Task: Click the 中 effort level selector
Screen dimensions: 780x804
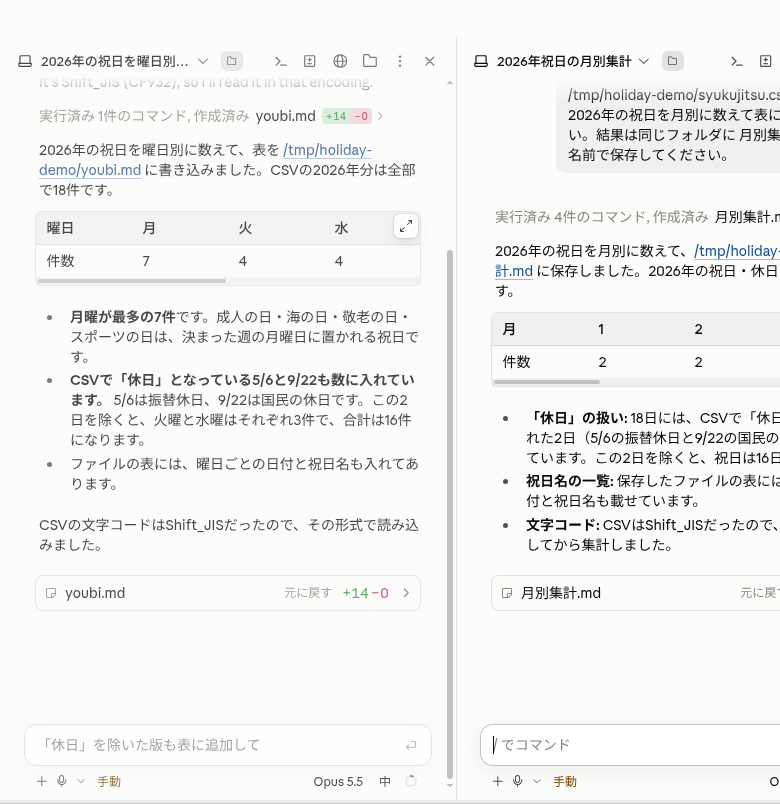Action: tap(385, 781)
